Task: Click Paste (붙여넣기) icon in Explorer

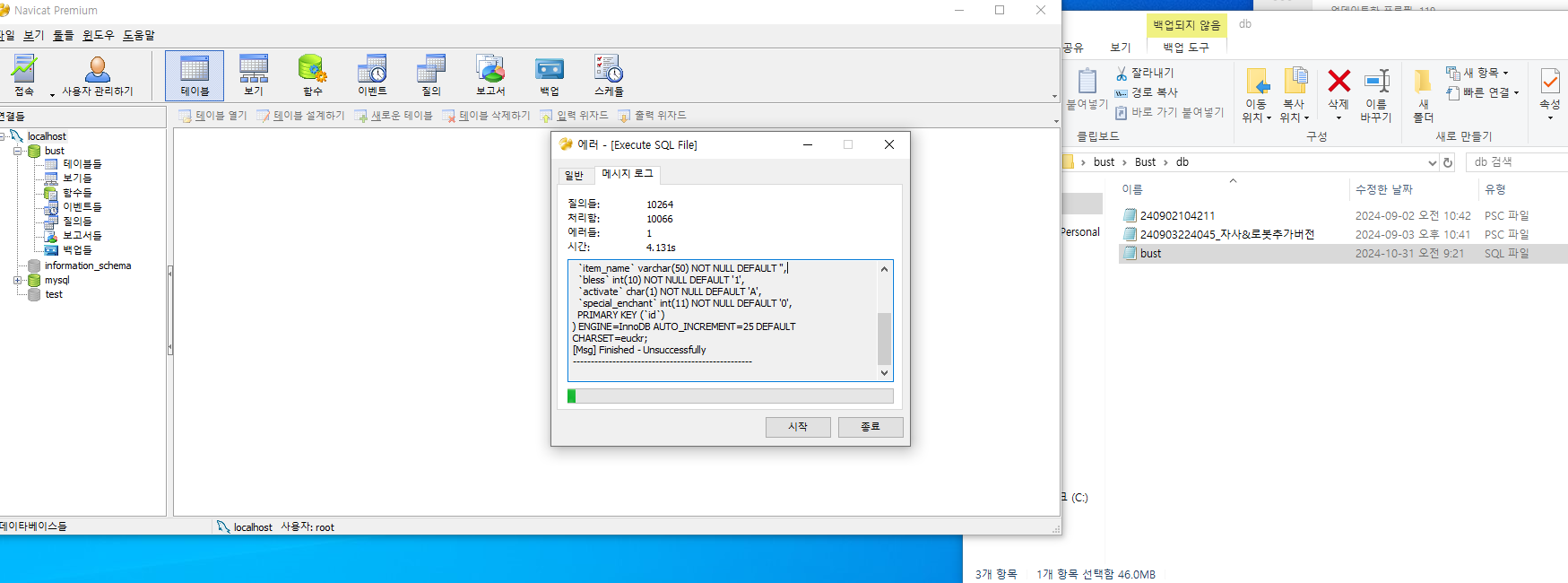Action: pyautogui.click(x=1087, y=89)
